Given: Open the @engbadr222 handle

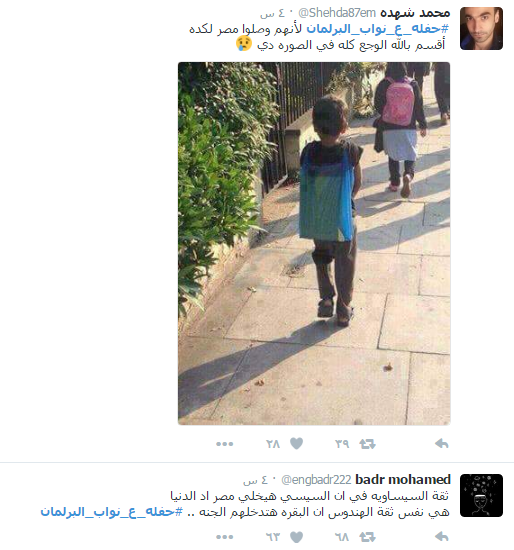Looking at the screenshot, I should point(316,480).
